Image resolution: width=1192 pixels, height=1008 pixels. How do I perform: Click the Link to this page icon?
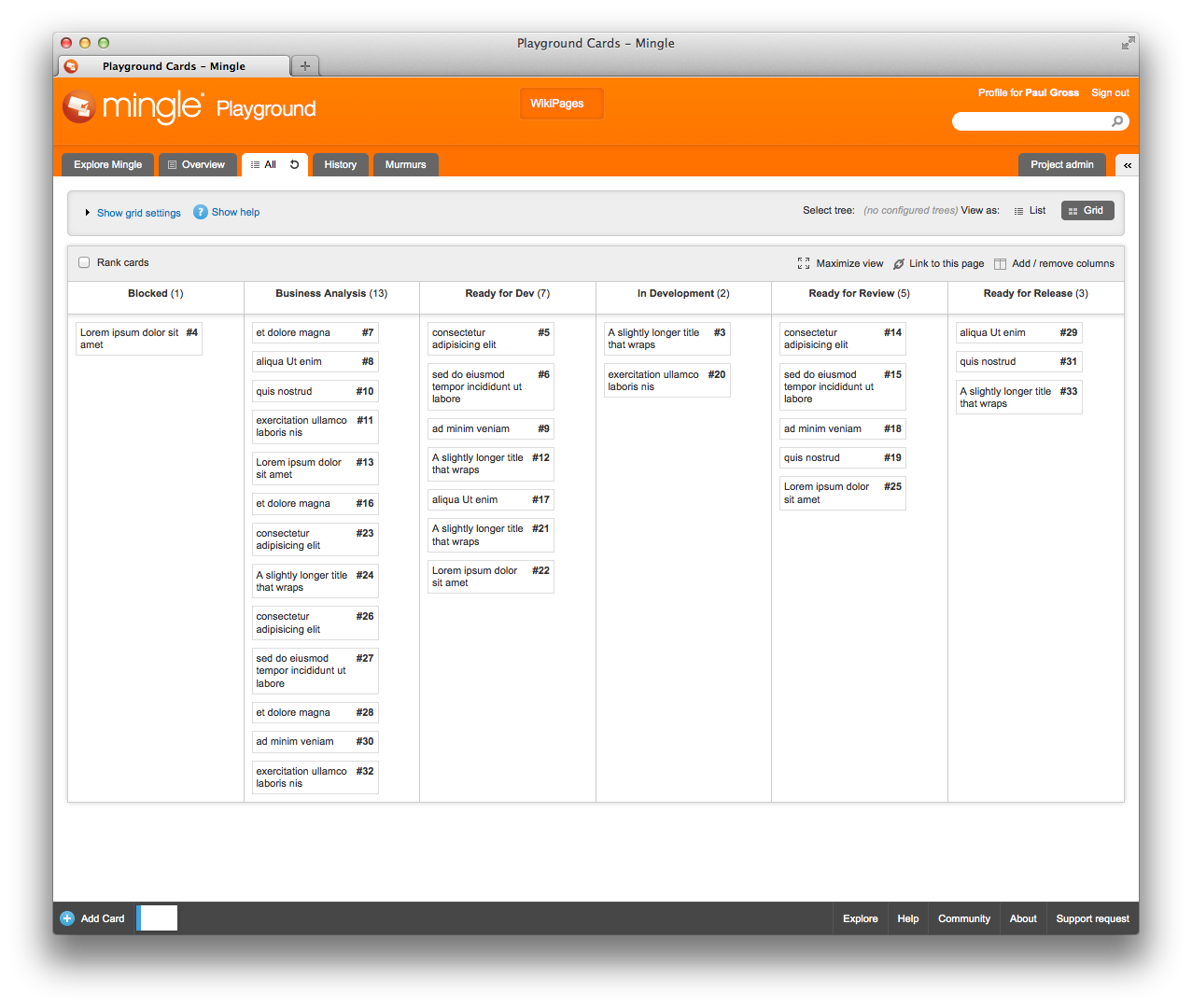click(x=899, y=264)
